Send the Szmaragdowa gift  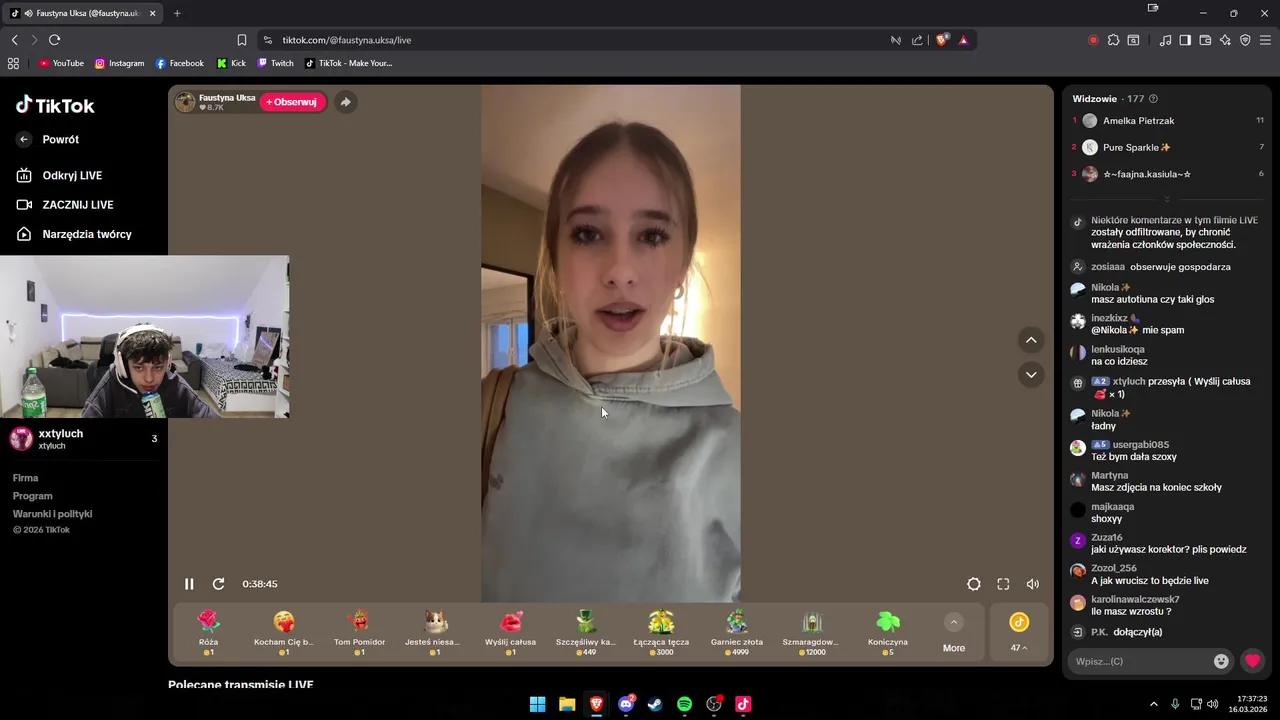(x=811, y=632)
